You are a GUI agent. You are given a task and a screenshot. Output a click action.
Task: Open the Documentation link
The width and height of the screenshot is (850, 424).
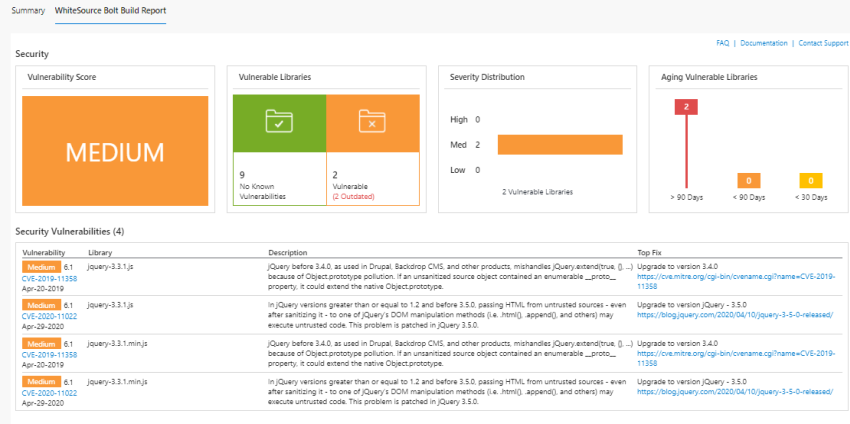(x=764, y=43)
